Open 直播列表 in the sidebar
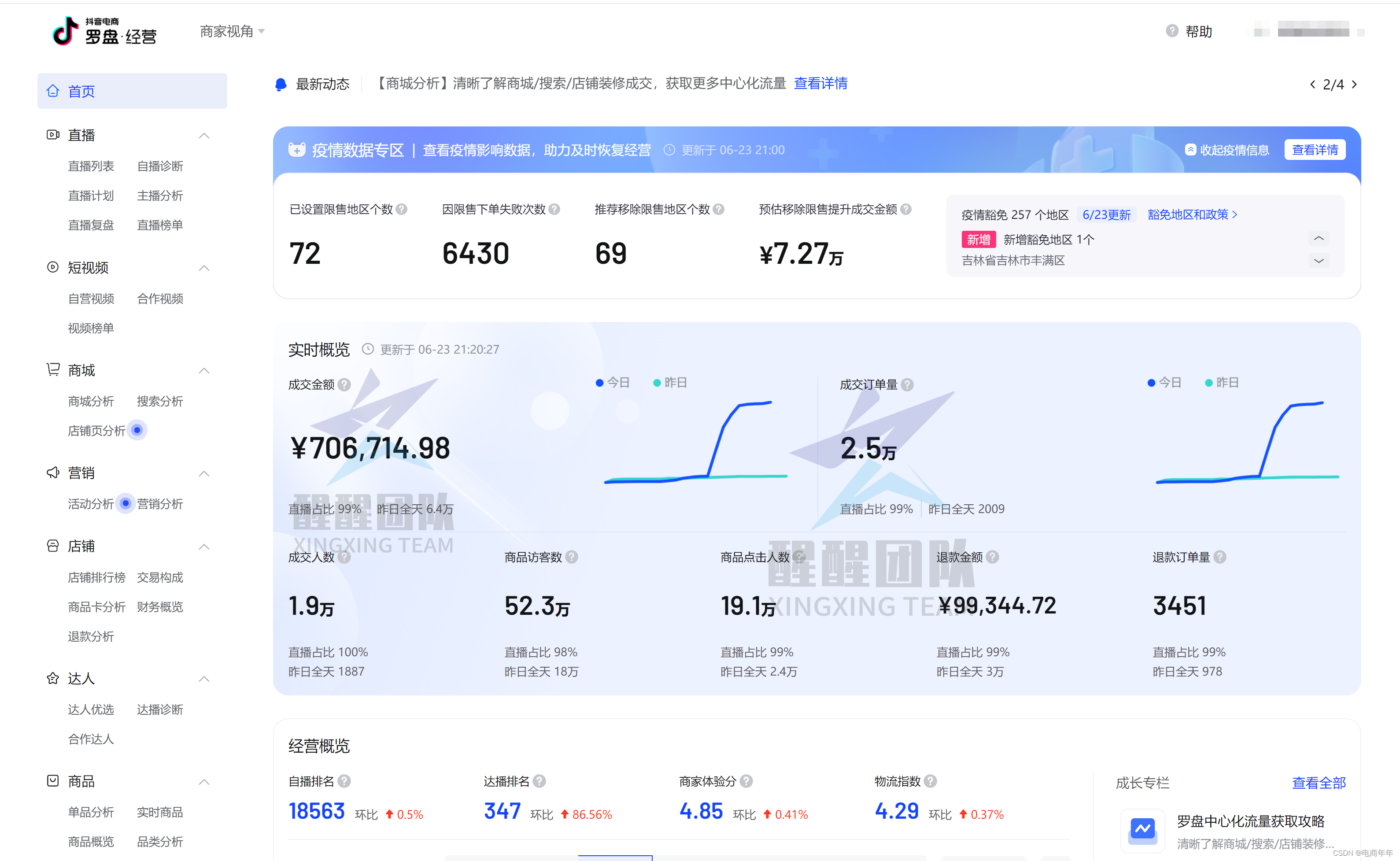 click(x=91, y=166)
